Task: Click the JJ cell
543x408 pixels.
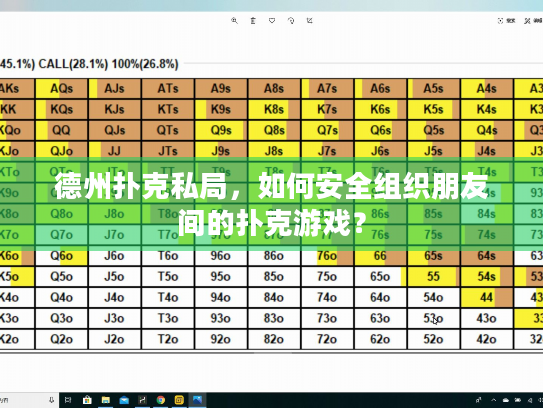Action: coord(115,151)
